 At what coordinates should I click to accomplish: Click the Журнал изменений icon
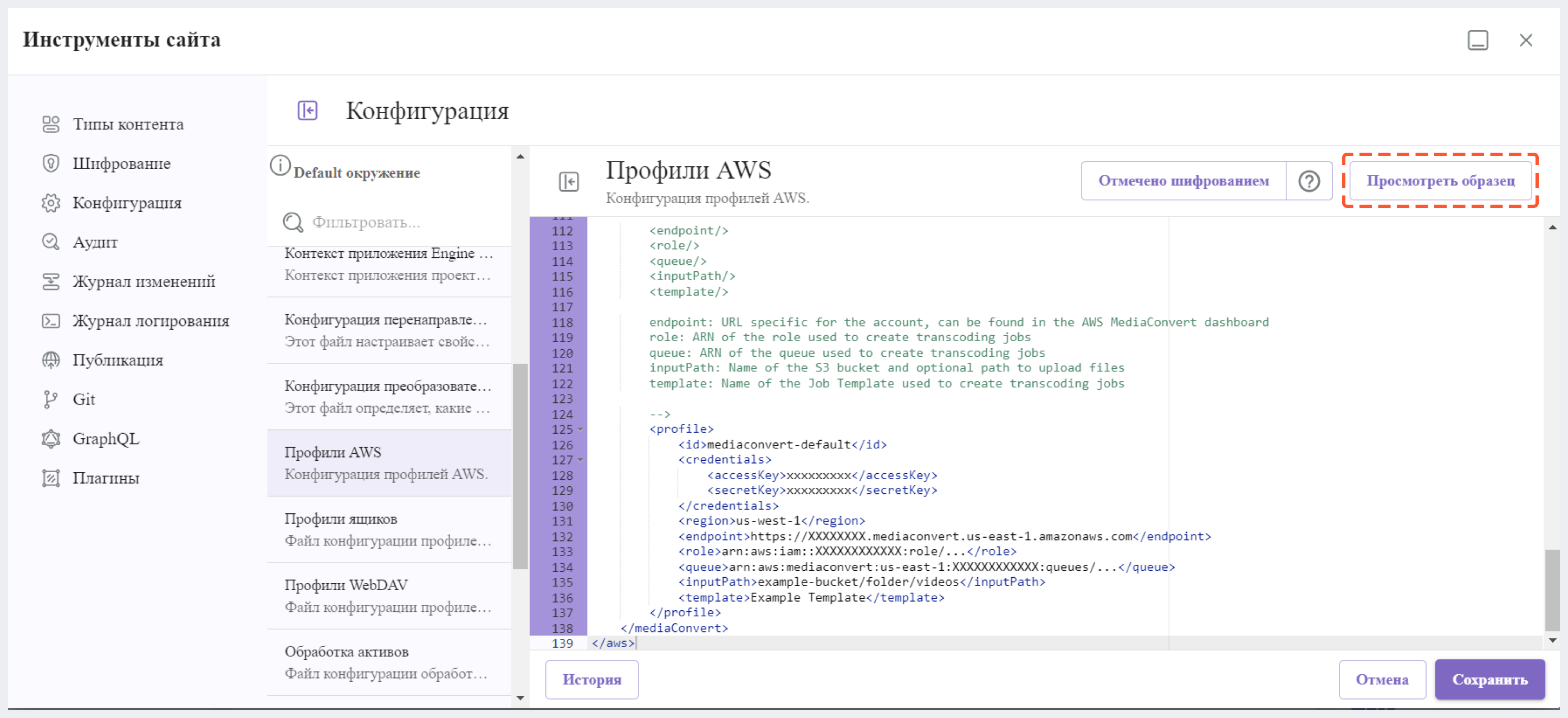pos(50,281)
